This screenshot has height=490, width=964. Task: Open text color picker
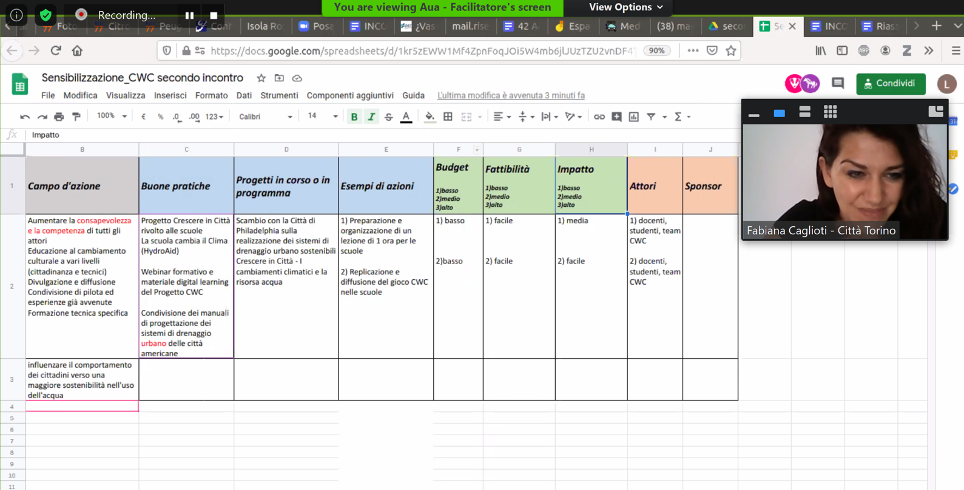[x=406, y=116]
